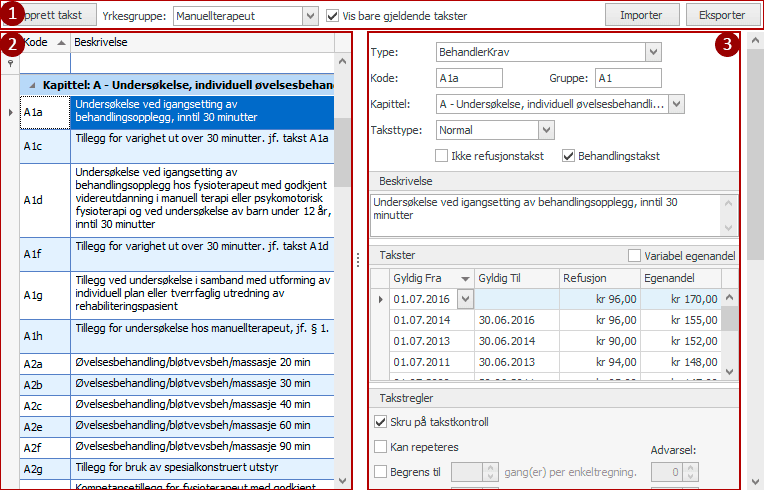Click the 30.06.2014 Gyldig Til cell
The width and height of the screenshot is (764, 490).
click(x=517, y=341)
